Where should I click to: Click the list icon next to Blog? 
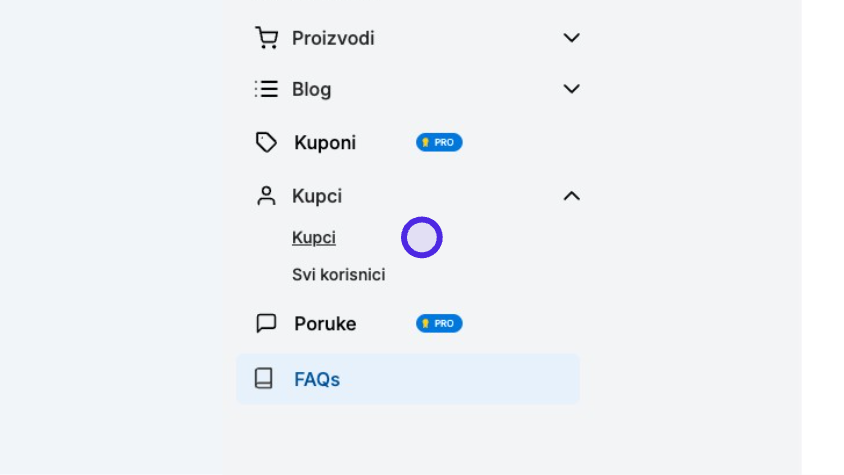tap(266, 89)
